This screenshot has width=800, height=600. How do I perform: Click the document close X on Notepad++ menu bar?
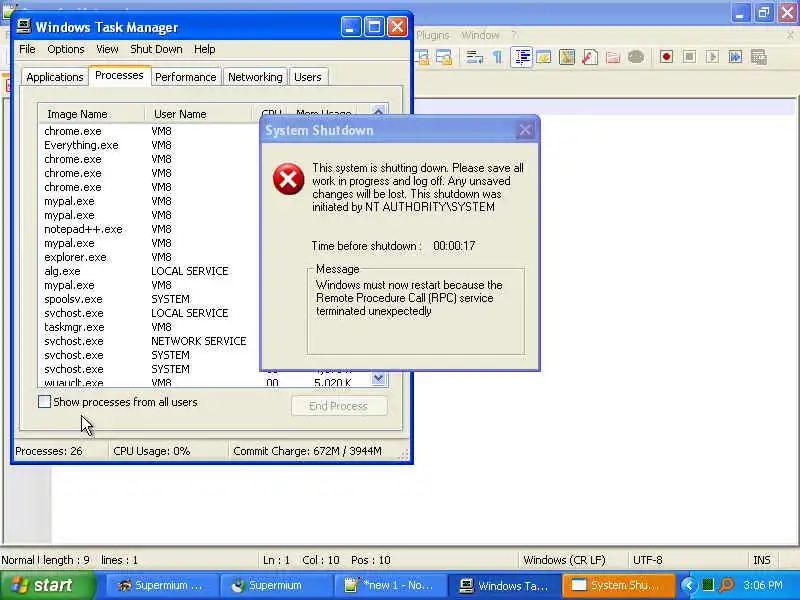(790, 35)
